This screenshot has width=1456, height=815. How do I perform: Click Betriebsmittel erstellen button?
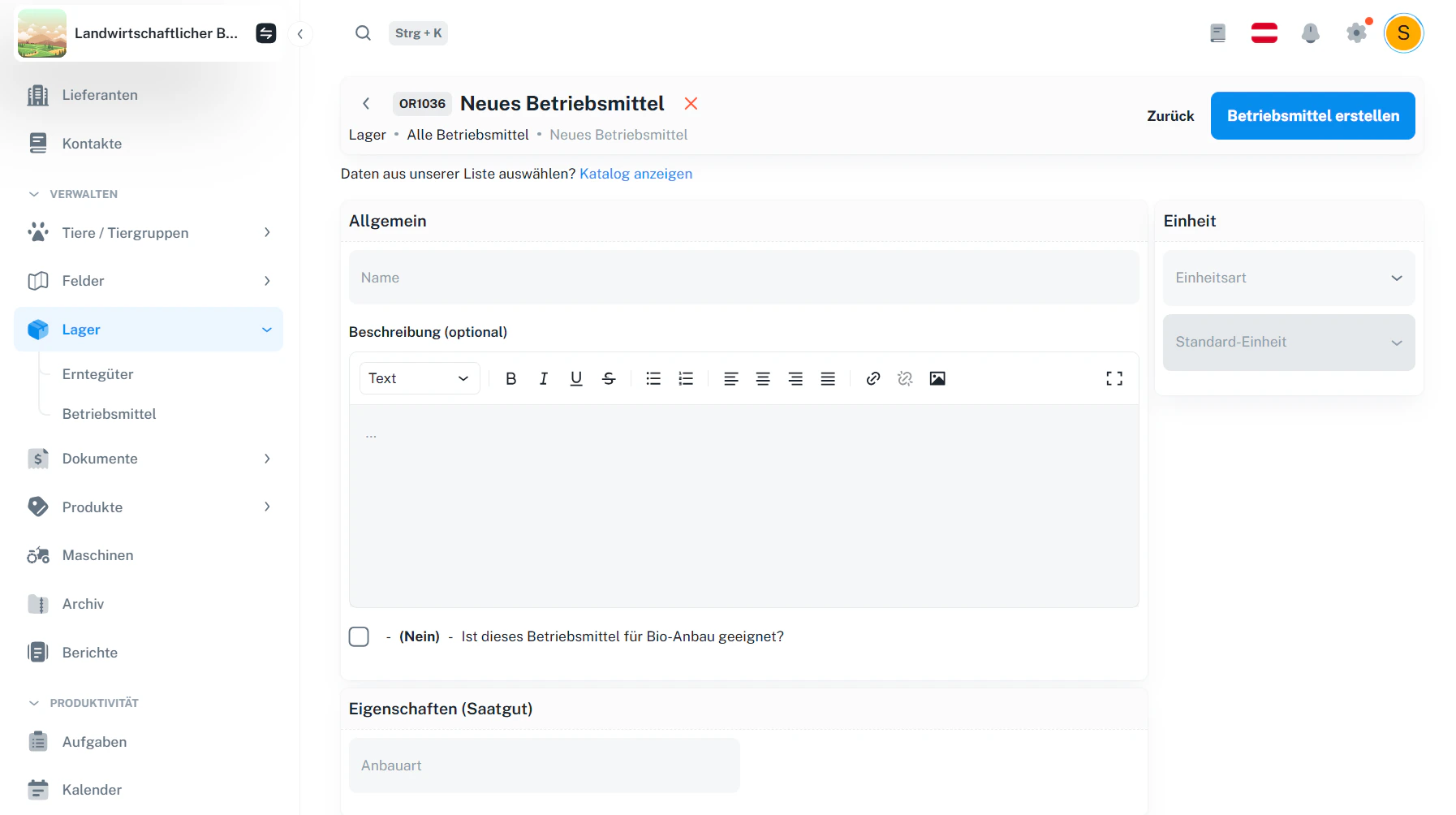(1312, 116)
